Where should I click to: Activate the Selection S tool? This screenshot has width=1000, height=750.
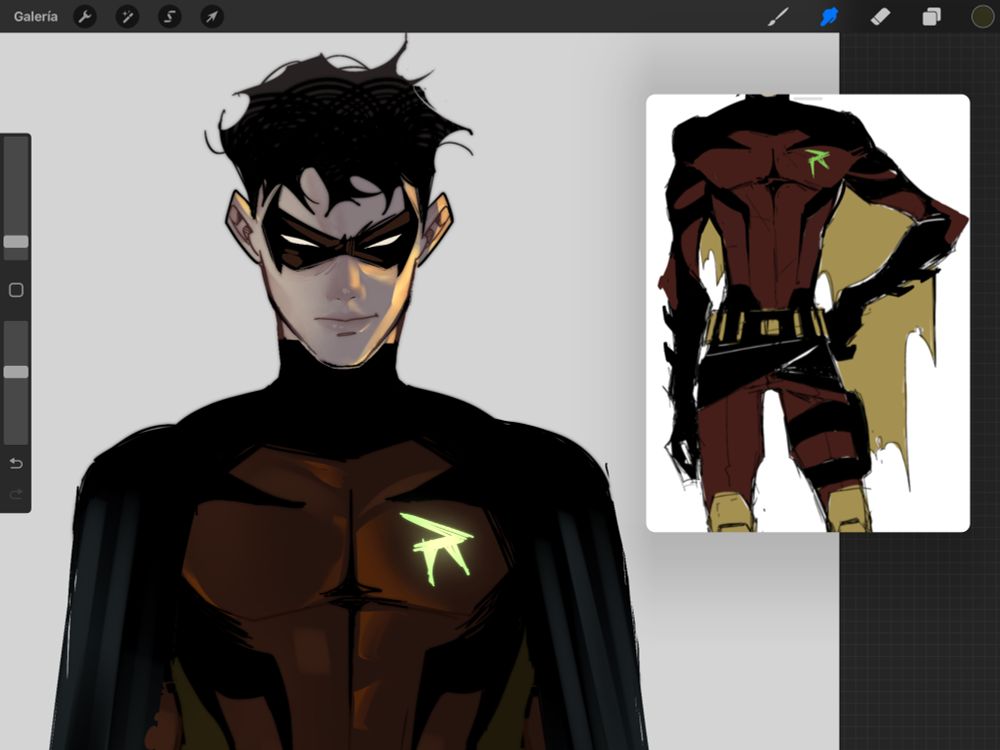[170, 17]
